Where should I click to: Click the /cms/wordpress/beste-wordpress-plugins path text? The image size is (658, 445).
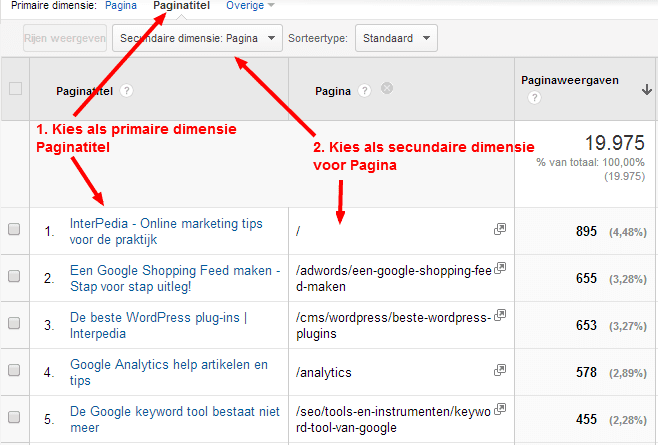[x=393, y=325]
